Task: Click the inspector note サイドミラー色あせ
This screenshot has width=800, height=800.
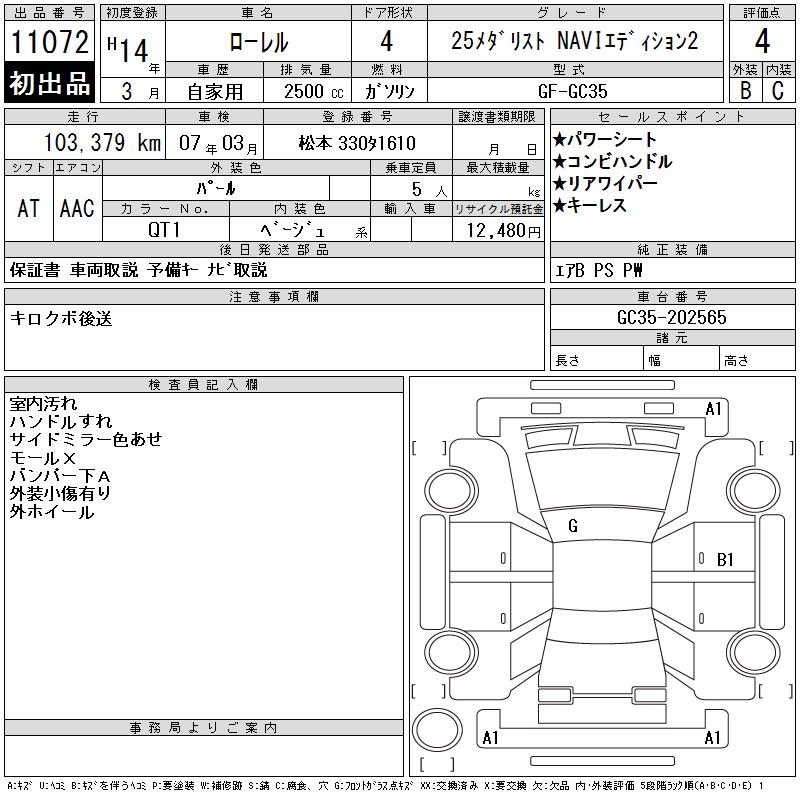Action: click(86, 439)
